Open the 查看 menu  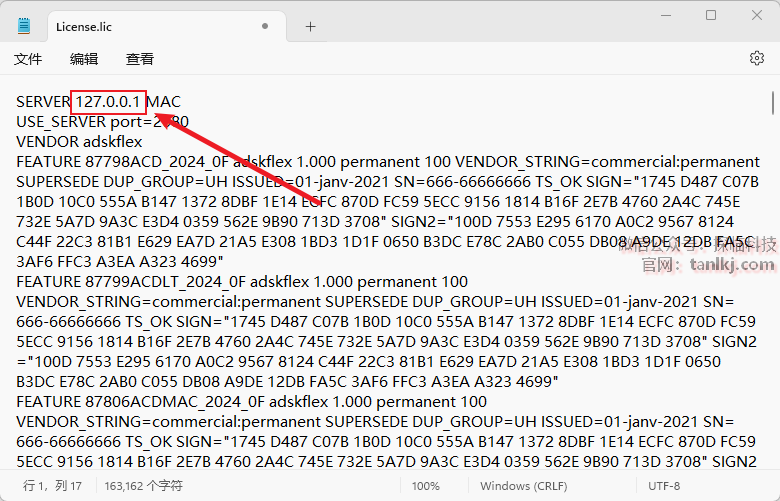(140, 59)
